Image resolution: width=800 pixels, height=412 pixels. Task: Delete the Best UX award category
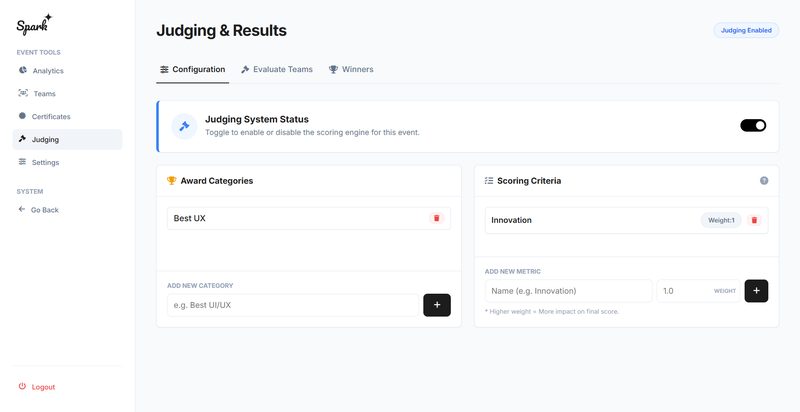[x=436, y=218]
